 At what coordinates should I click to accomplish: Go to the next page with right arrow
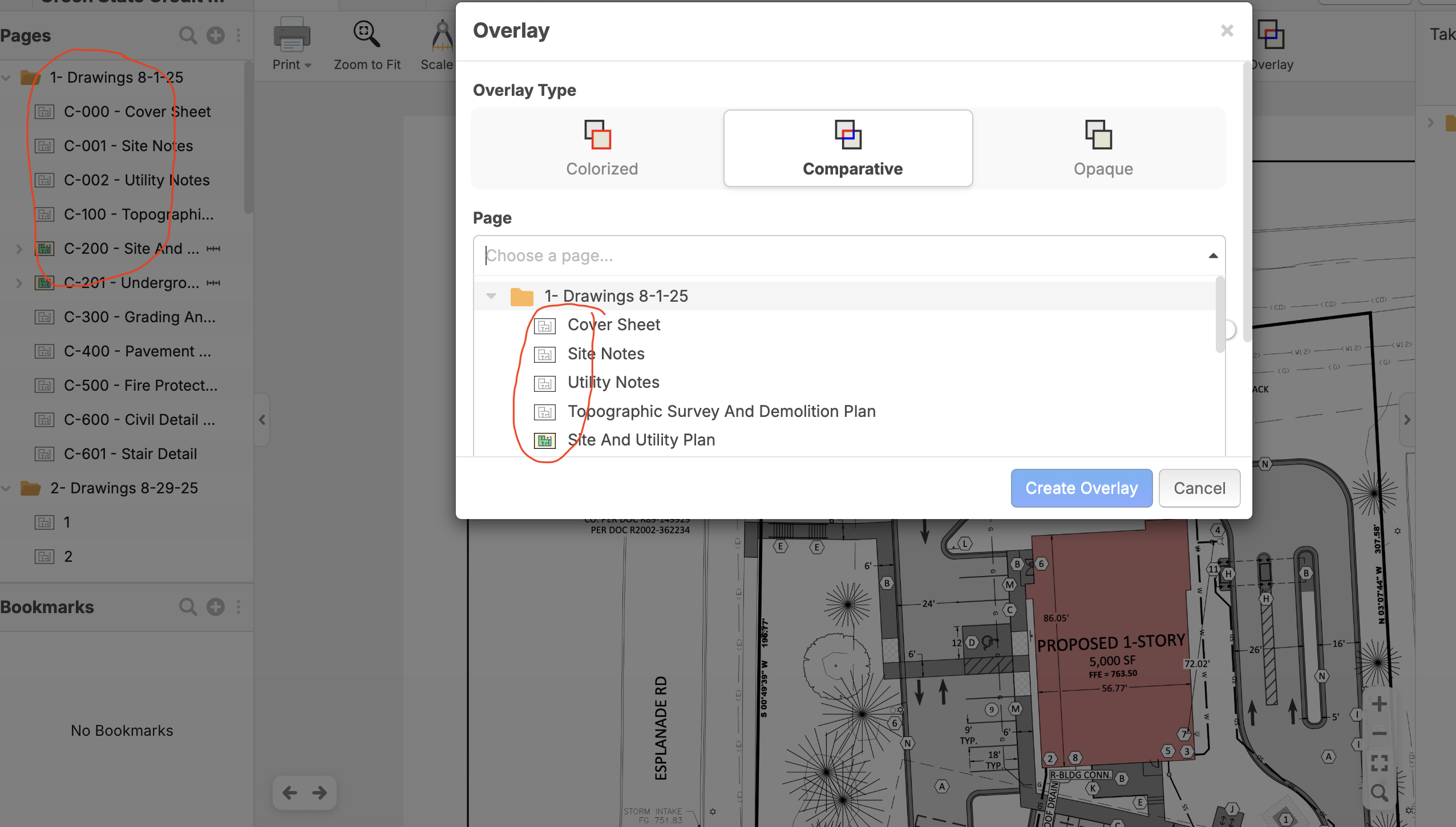pos(319,793)
